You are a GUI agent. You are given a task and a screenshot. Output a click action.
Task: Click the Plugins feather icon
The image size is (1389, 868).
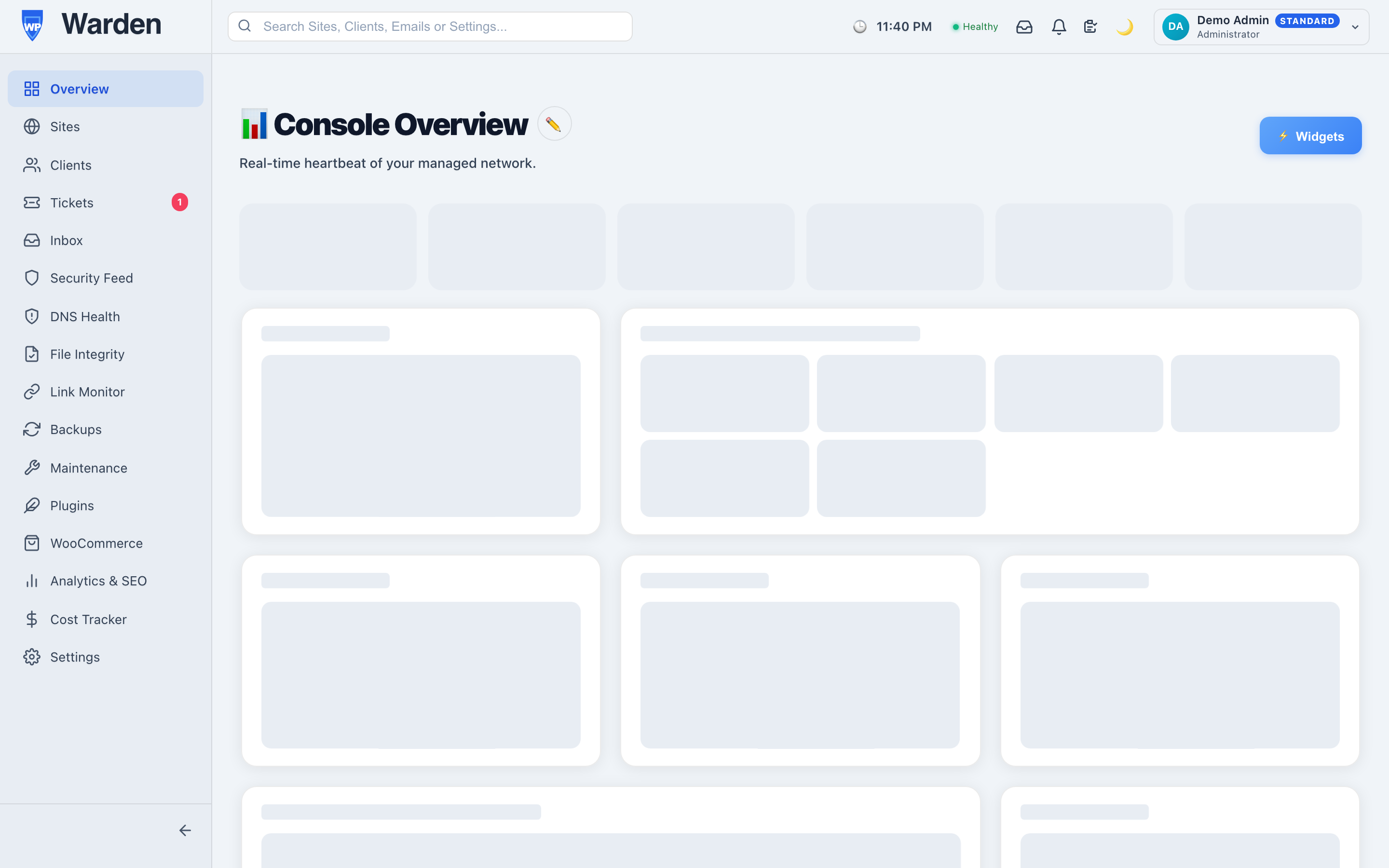pos(31,506)
